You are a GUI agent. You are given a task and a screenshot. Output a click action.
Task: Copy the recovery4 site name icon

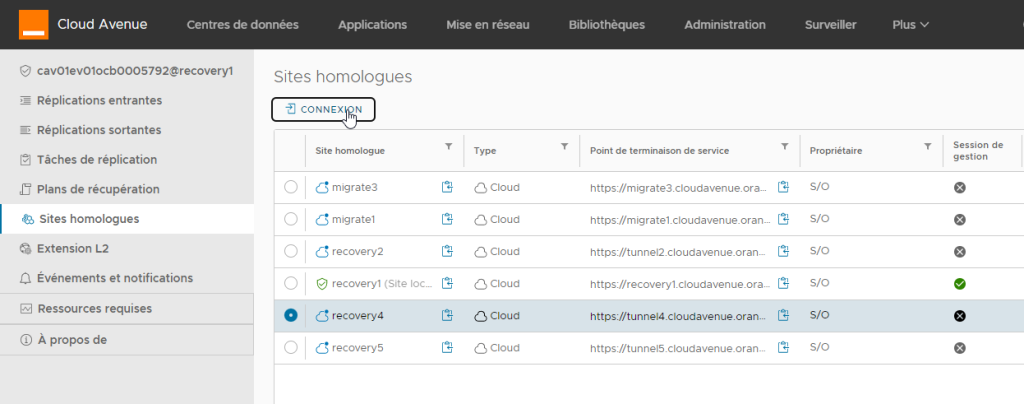click(x=447, y=315)
